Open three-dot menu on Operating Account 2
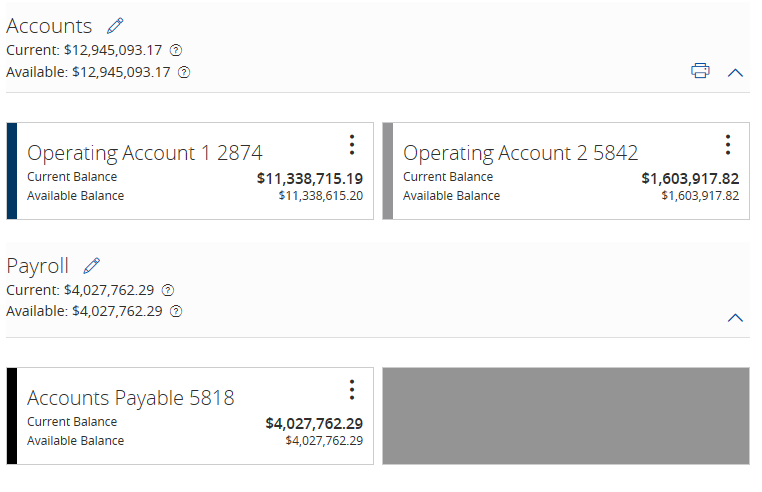 (x=728, y=145)
